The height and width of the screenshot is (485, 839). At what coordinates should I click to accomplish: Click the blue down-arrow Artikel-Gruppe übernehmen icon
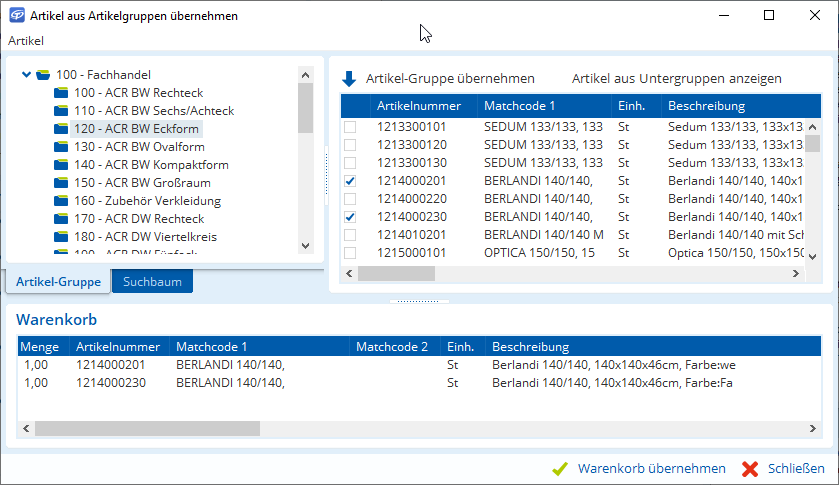pos(349,79)
